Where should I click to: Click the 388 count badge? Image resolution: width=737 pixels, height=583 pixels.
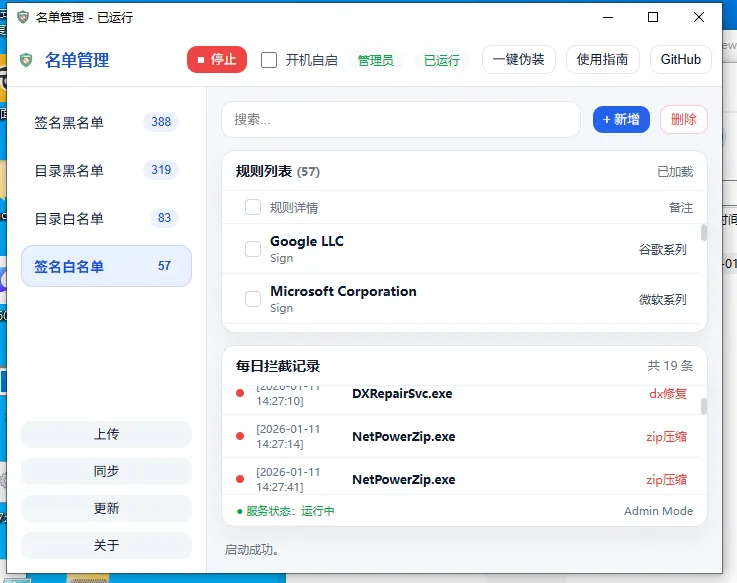tap(161, 122)
